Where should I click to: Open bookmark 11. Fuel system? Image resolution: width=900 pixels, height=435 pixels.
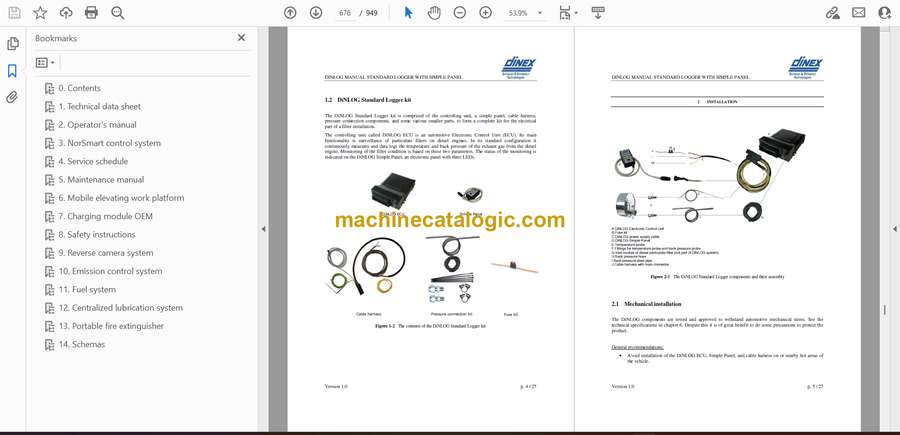(x=87, y=290)
